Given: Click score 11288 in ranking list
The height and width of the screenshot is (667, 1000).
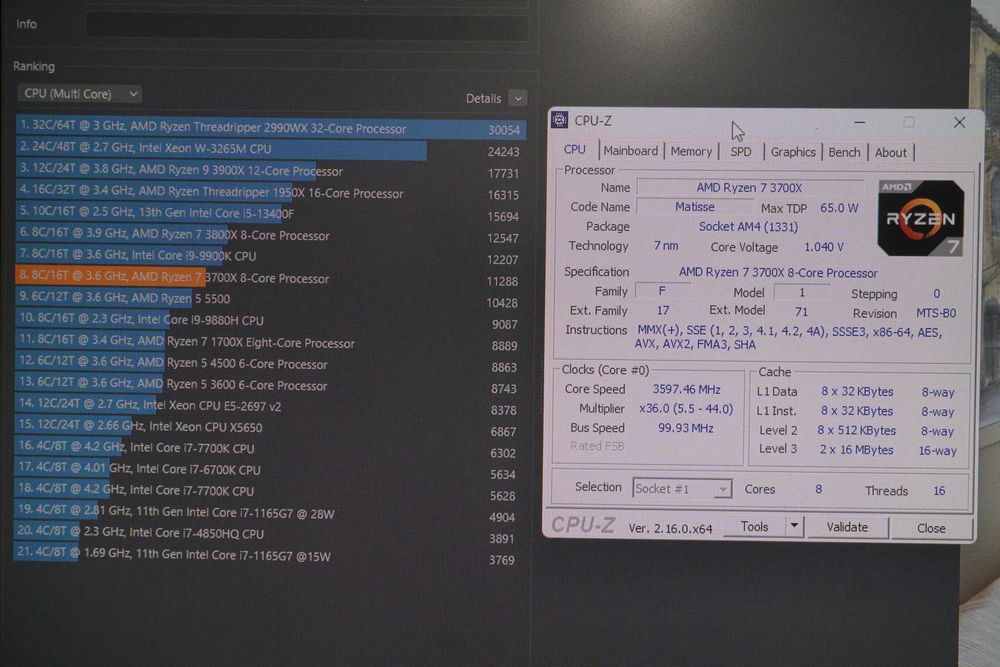Looking at the screenshot, I should [503, 281].
